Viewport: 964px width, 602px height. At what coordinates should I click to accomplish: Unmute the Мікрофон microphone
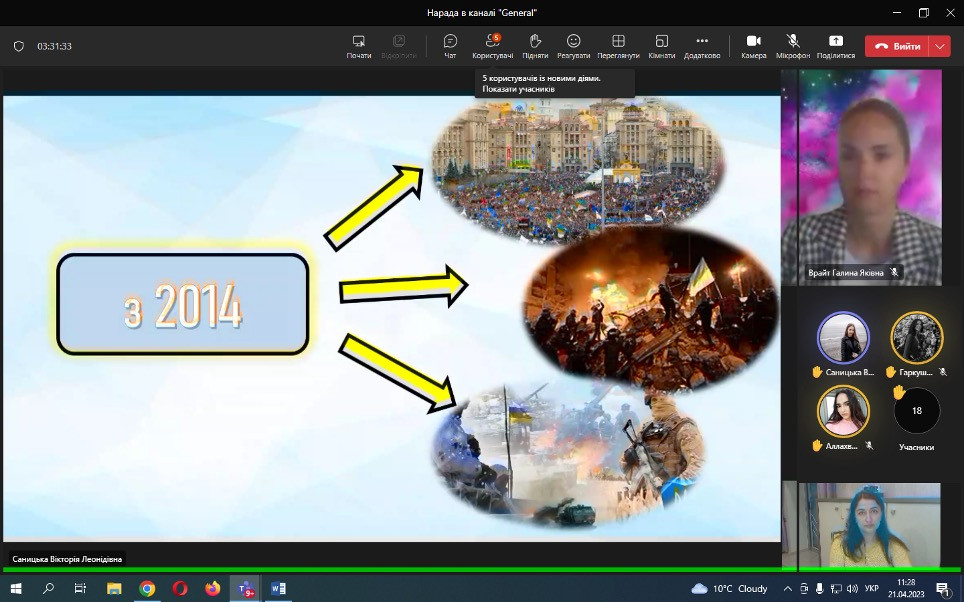point(793,45)
